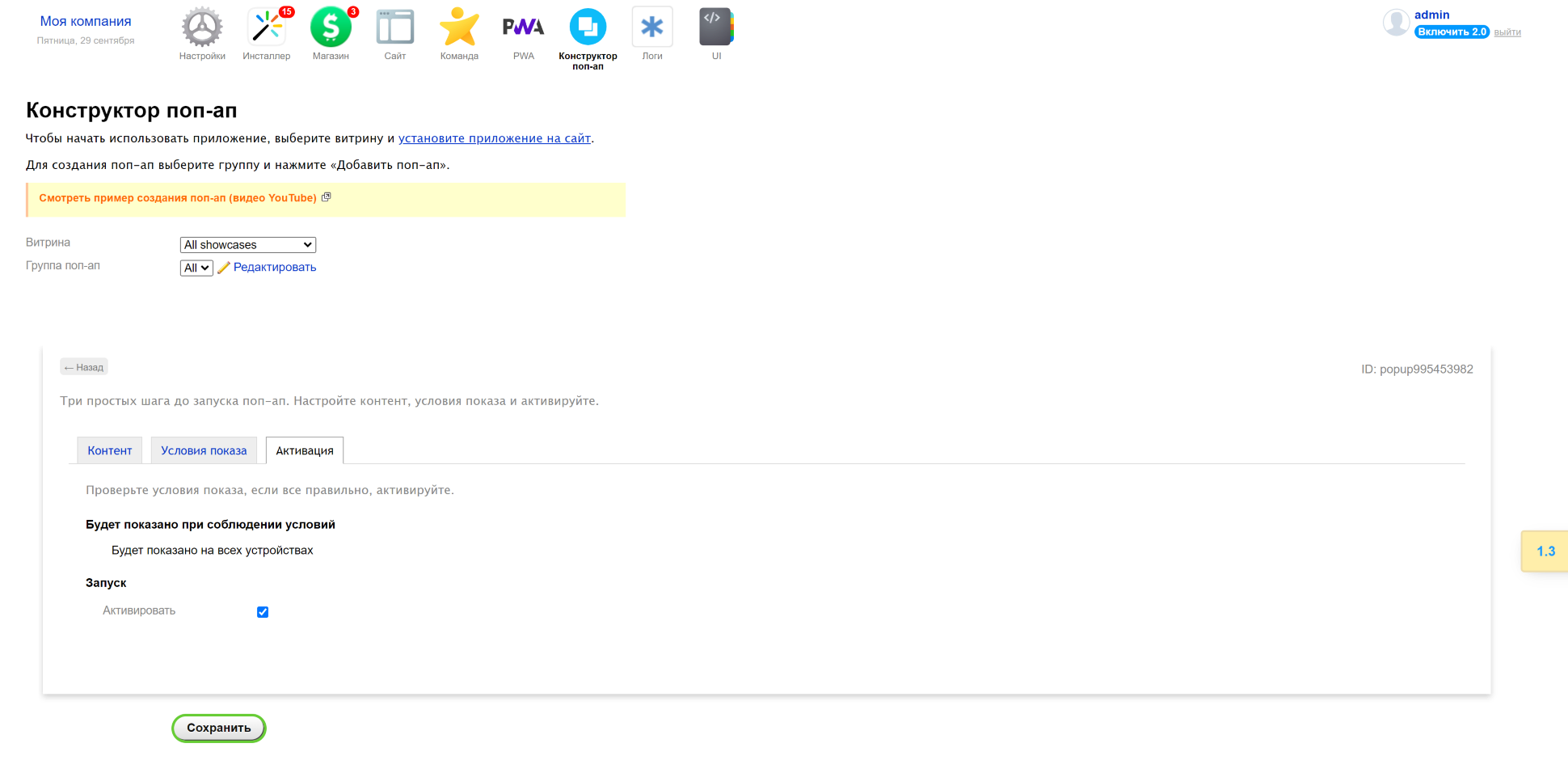Open the Команда star icon
1568x773 pixels.
point(459,27)
